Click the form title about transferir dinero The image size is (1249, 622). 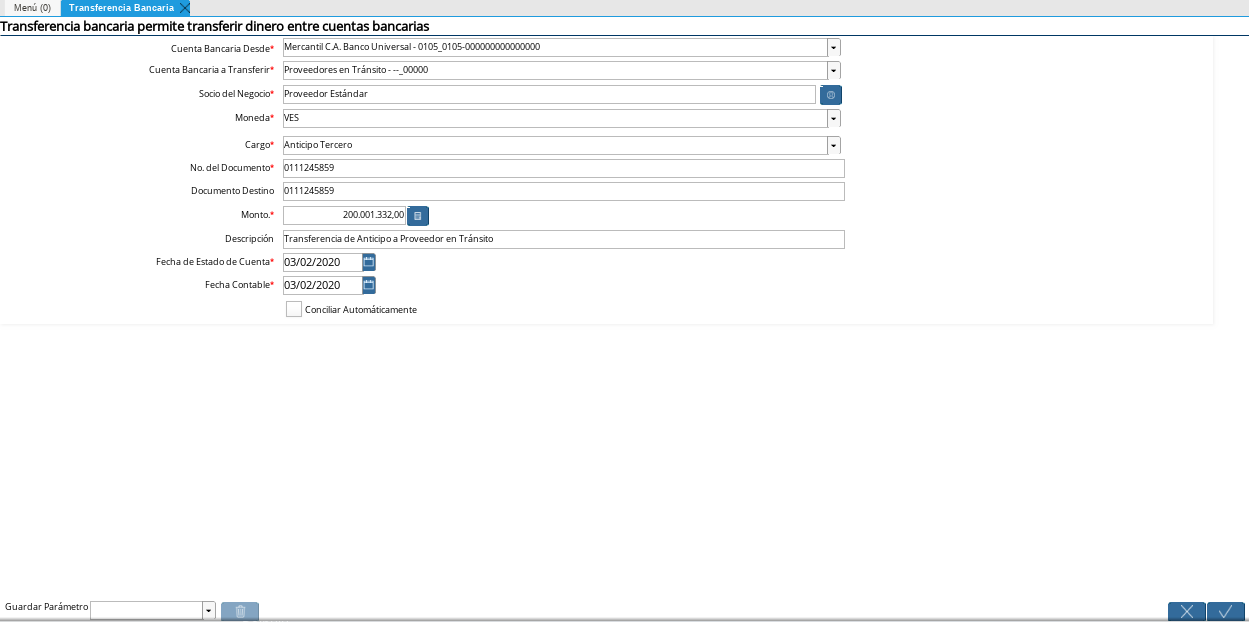tap(215, 26)
